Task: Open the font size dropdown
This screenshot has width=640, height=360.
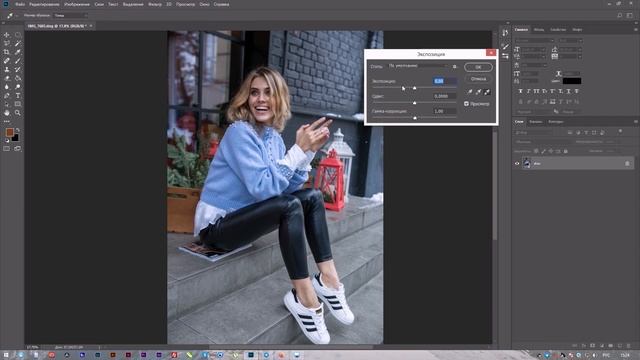Action: 534,49
